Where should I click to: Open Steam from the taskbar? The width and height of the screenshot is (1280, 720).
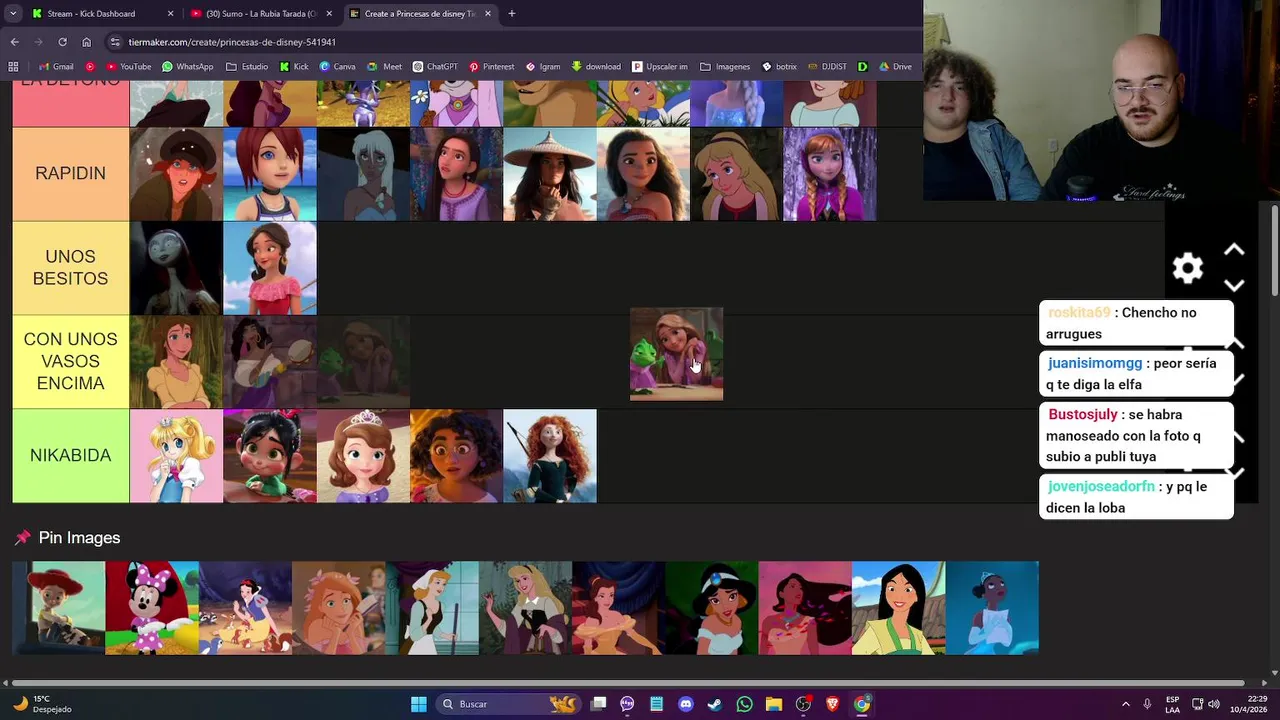click(714, 704)
